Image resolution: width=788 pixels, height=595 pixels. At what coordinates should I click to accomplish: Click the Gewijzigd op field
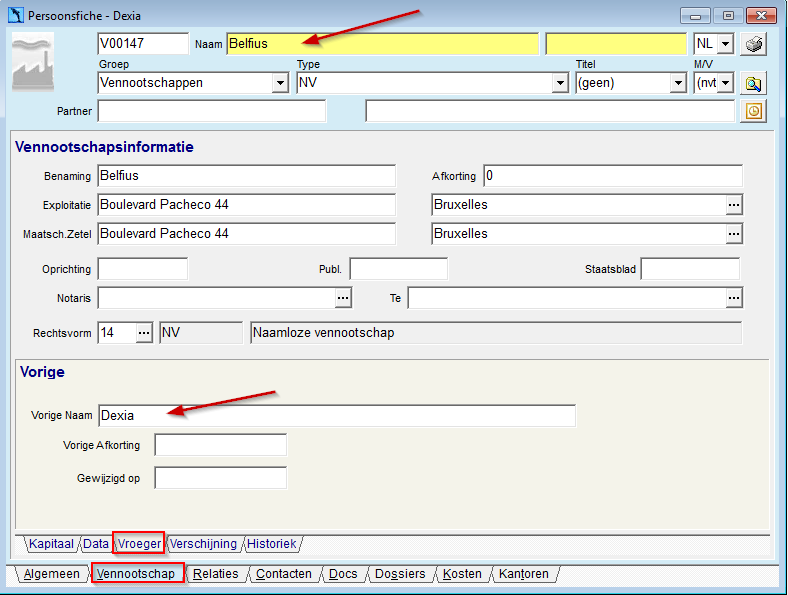coord(221,478)
